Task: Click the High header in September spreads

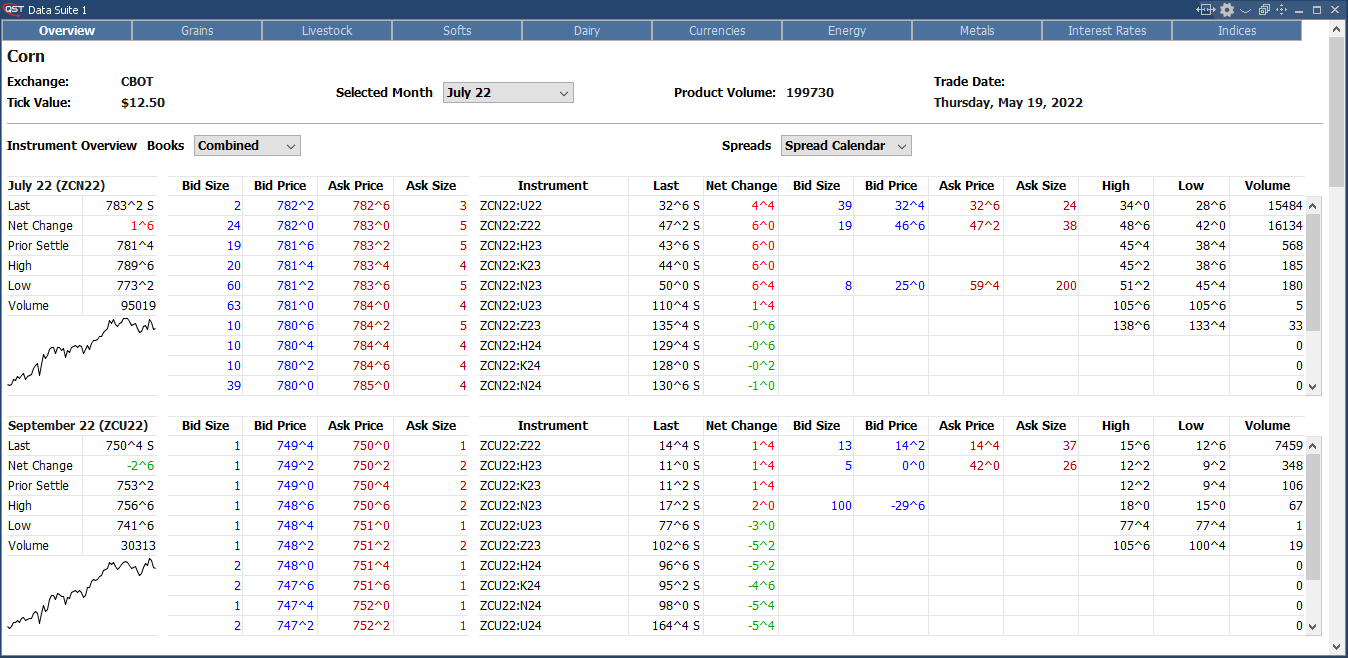Action: 1116,425
